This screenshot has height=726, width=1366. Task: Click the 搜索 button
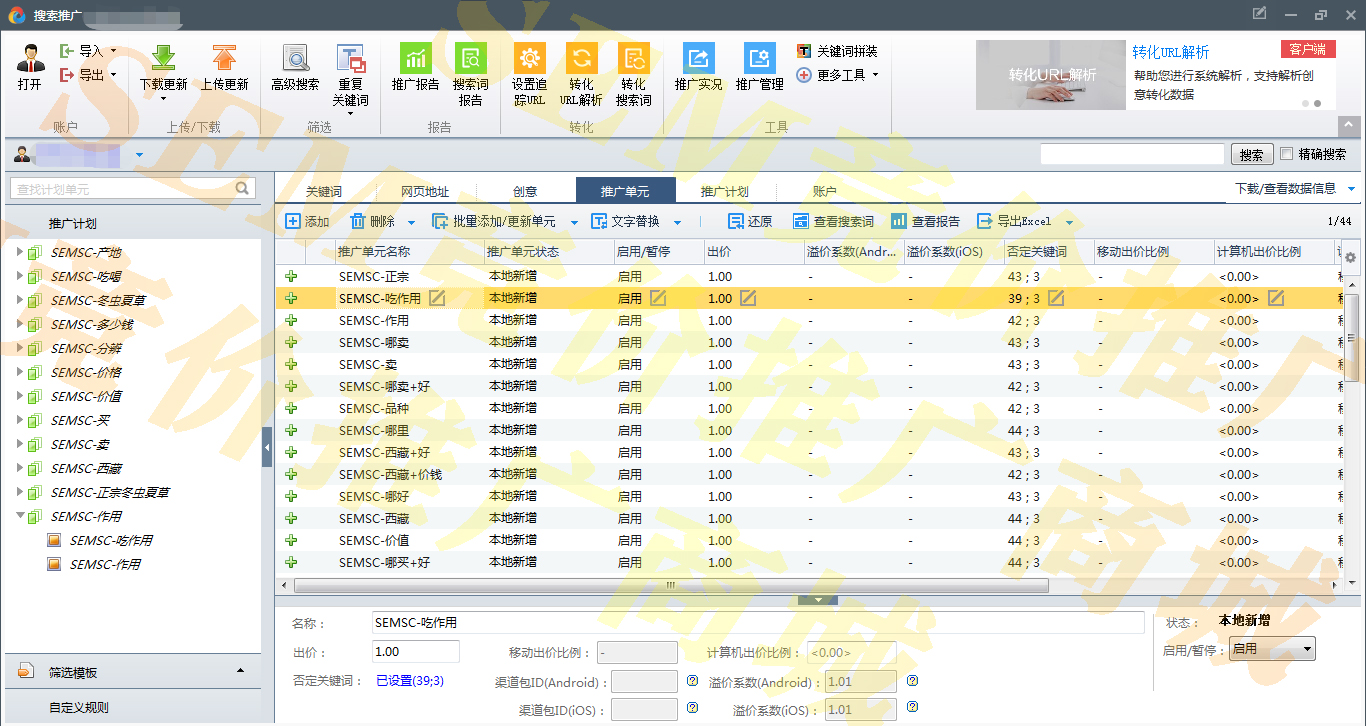(x=1251, y=155)
